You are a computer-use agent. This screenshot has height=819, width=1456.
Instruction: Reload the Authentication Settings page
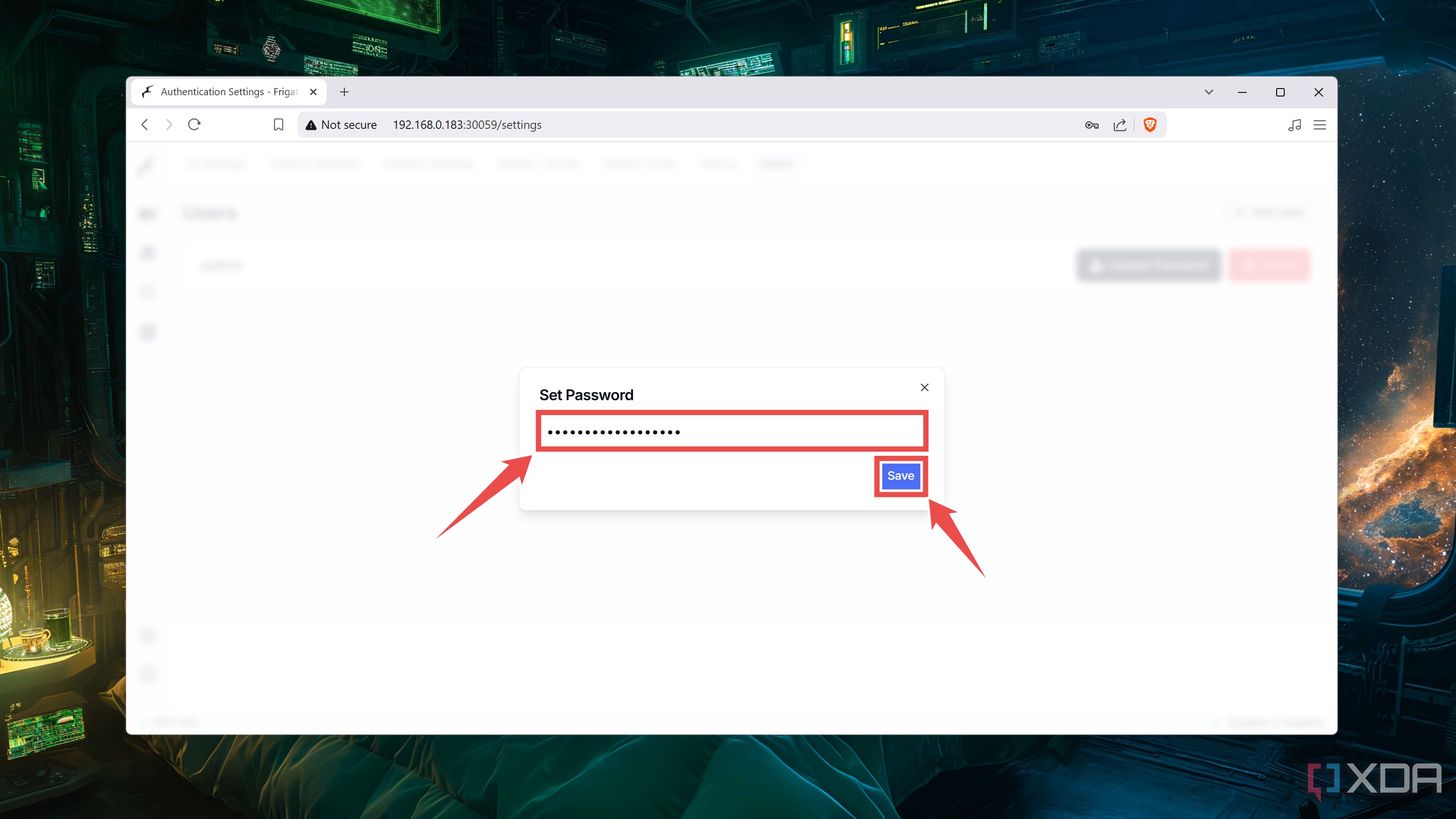coord(194,124)
